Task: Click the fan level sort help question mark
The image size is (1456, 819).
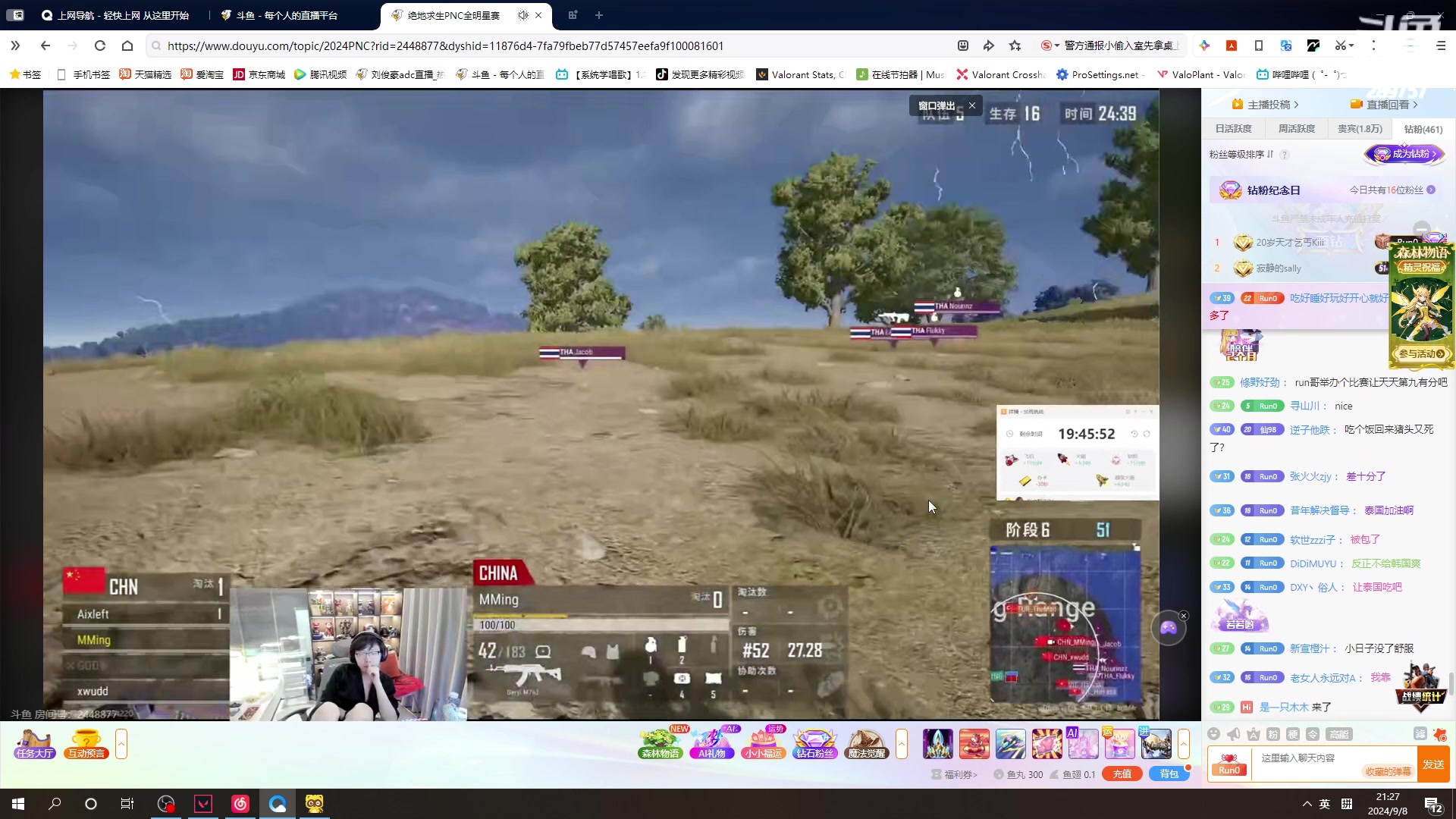Action: point(1285,155)
